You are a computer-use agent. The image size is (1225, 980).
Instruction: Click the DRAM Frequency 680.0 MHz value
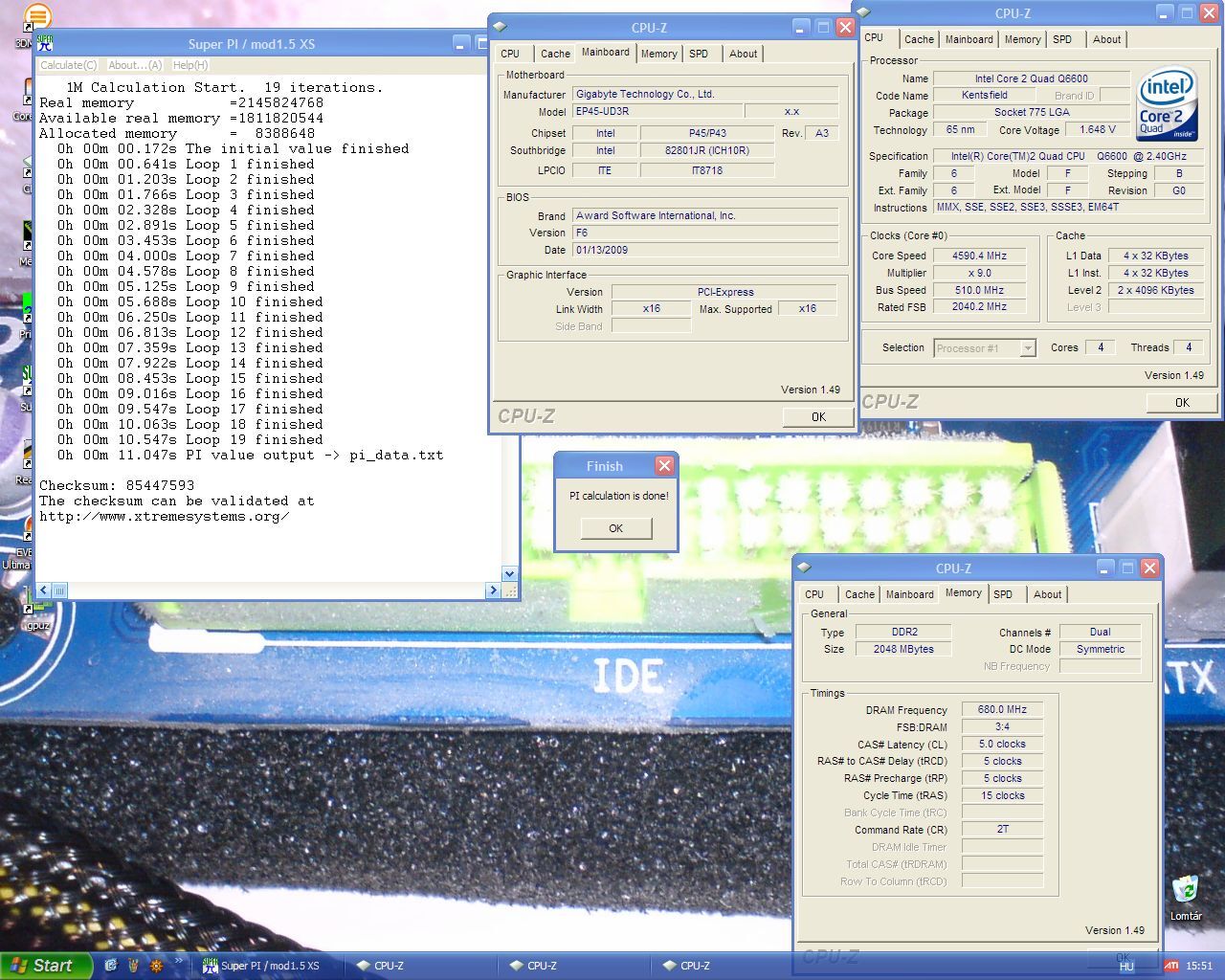[1002, 709]
